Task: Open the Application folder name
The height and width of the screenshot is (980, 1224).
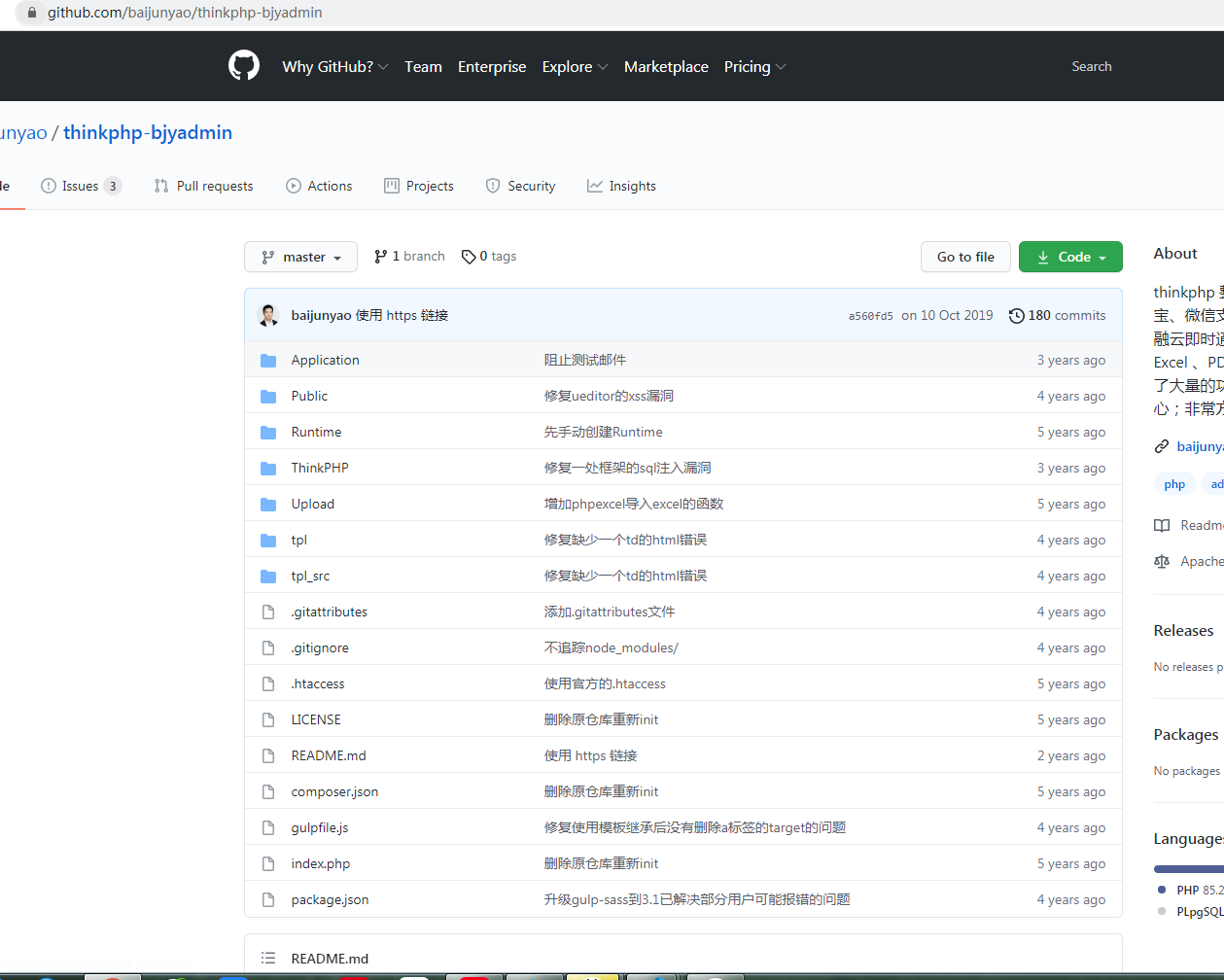Action: (325, 360)
